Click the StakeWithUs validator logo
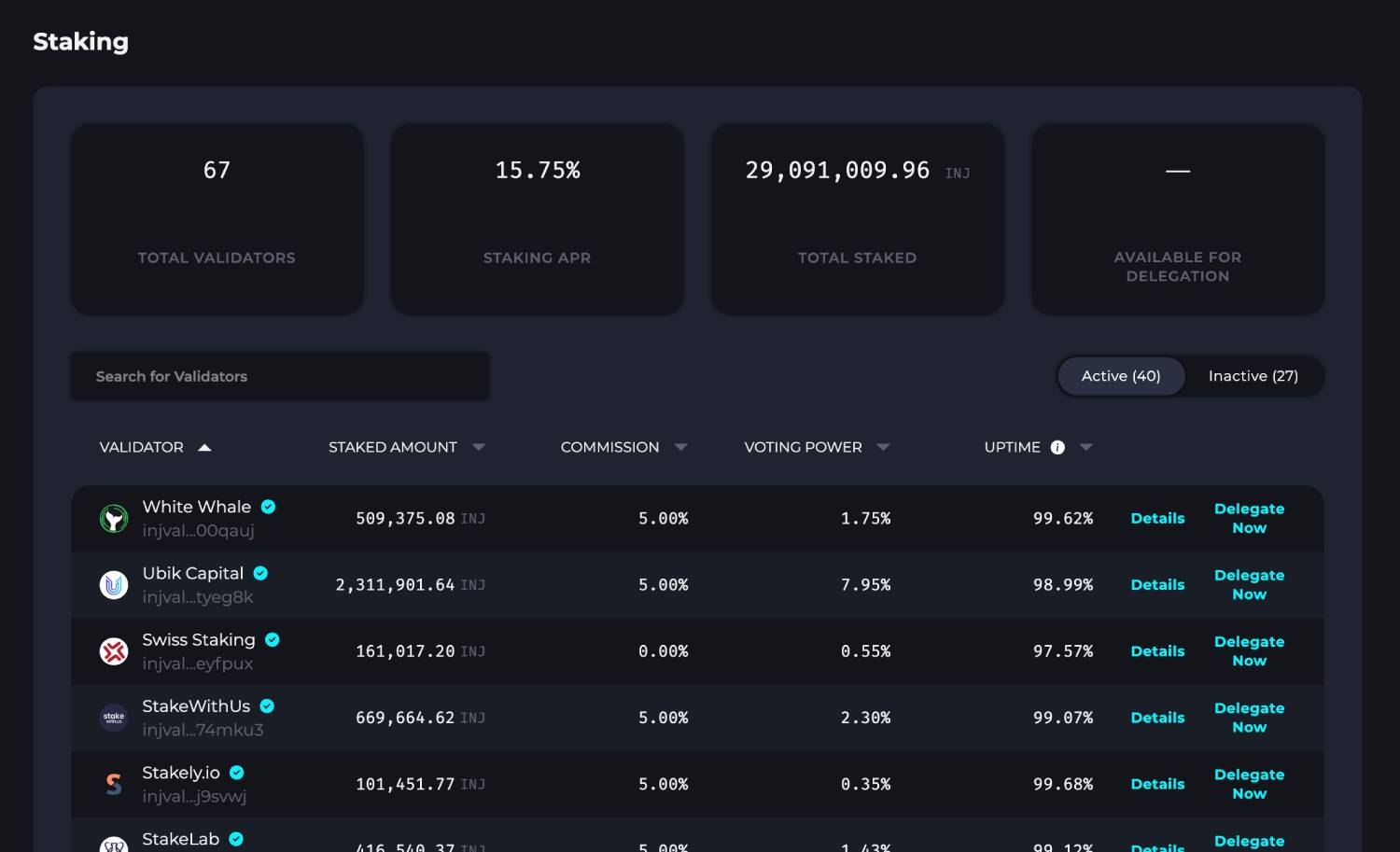 [114, 718]
